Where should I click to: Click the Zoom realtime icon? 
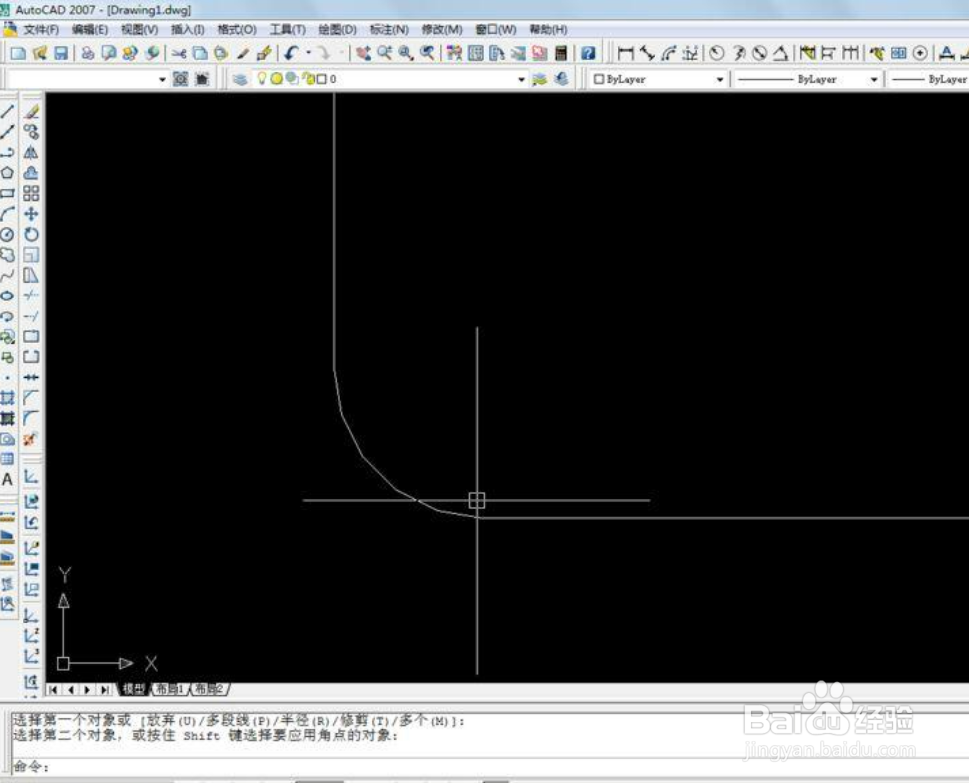coord(384,53)
